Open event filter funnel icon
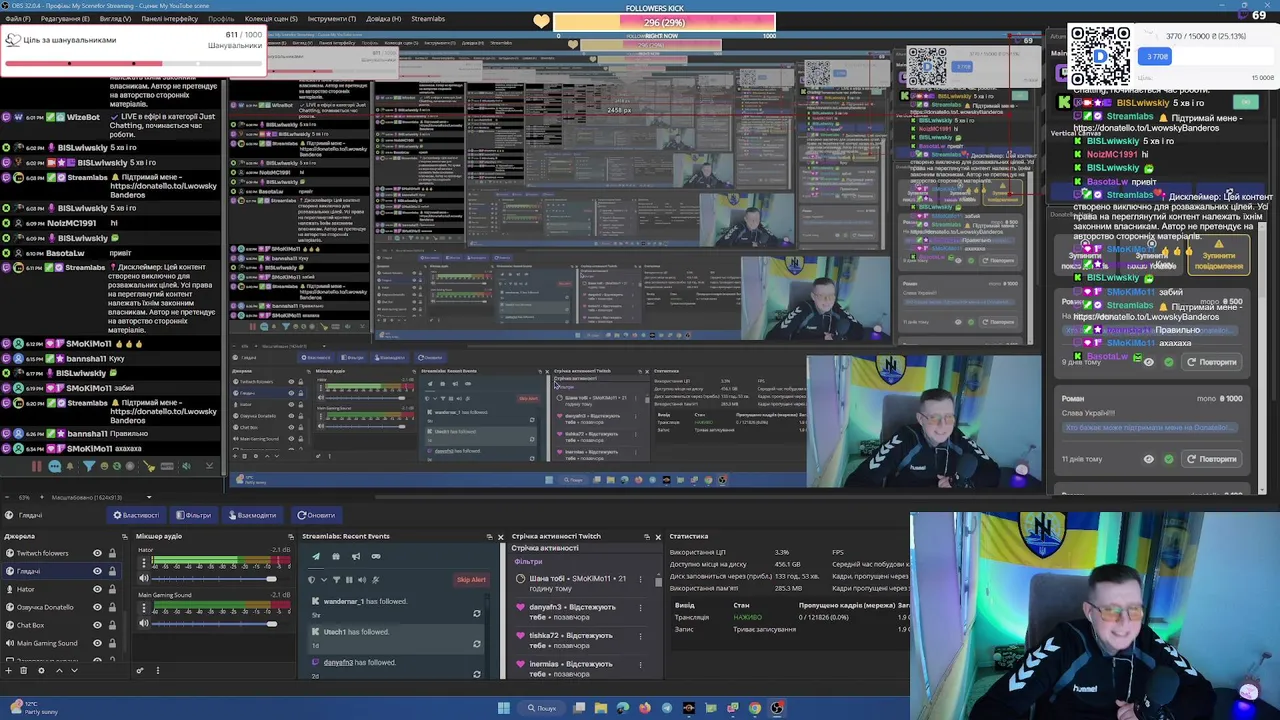 (x=336, y=580)
